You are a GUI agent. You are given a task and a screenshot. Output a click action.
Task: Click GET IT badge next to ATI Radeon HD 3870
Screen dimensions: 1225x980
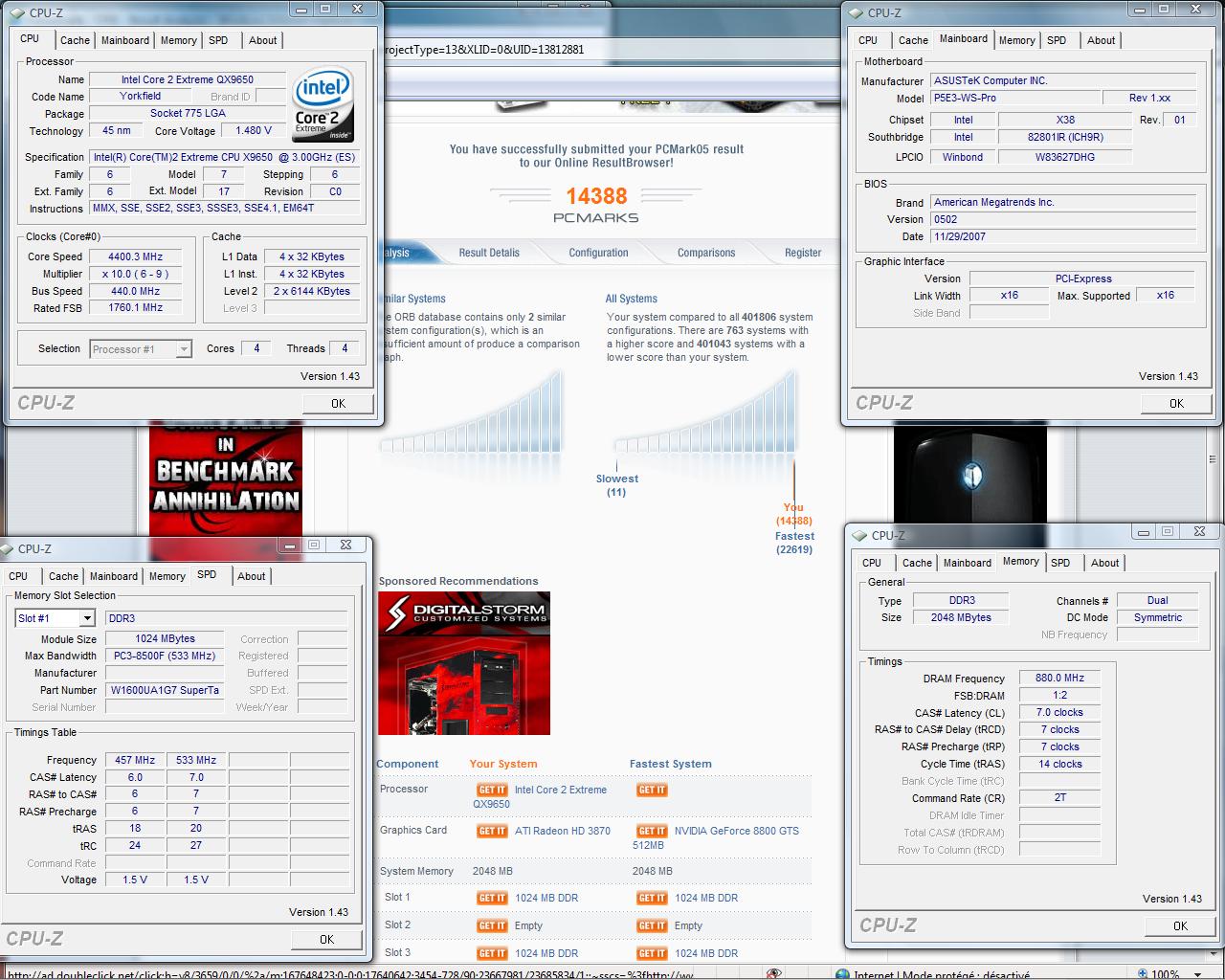[492, 832]
